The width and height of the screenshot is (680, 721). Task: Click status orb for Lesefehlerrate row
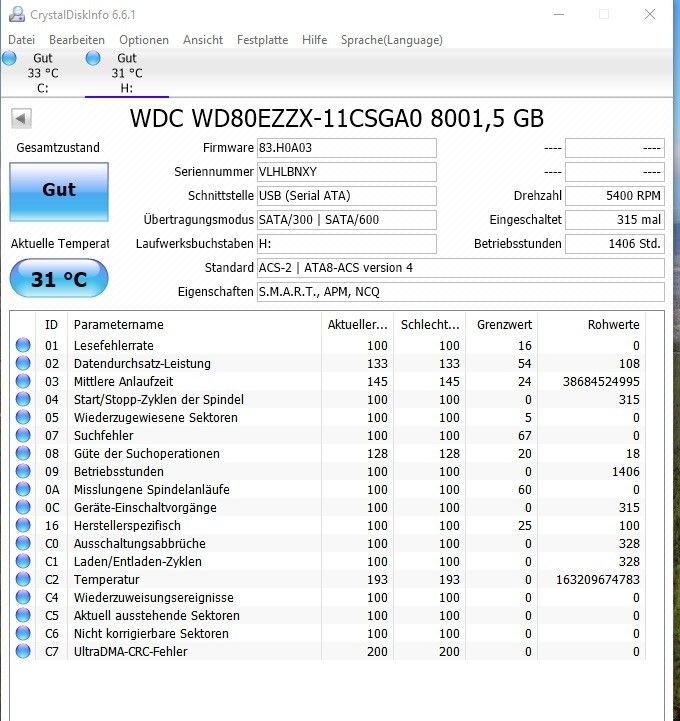point(23,345)
